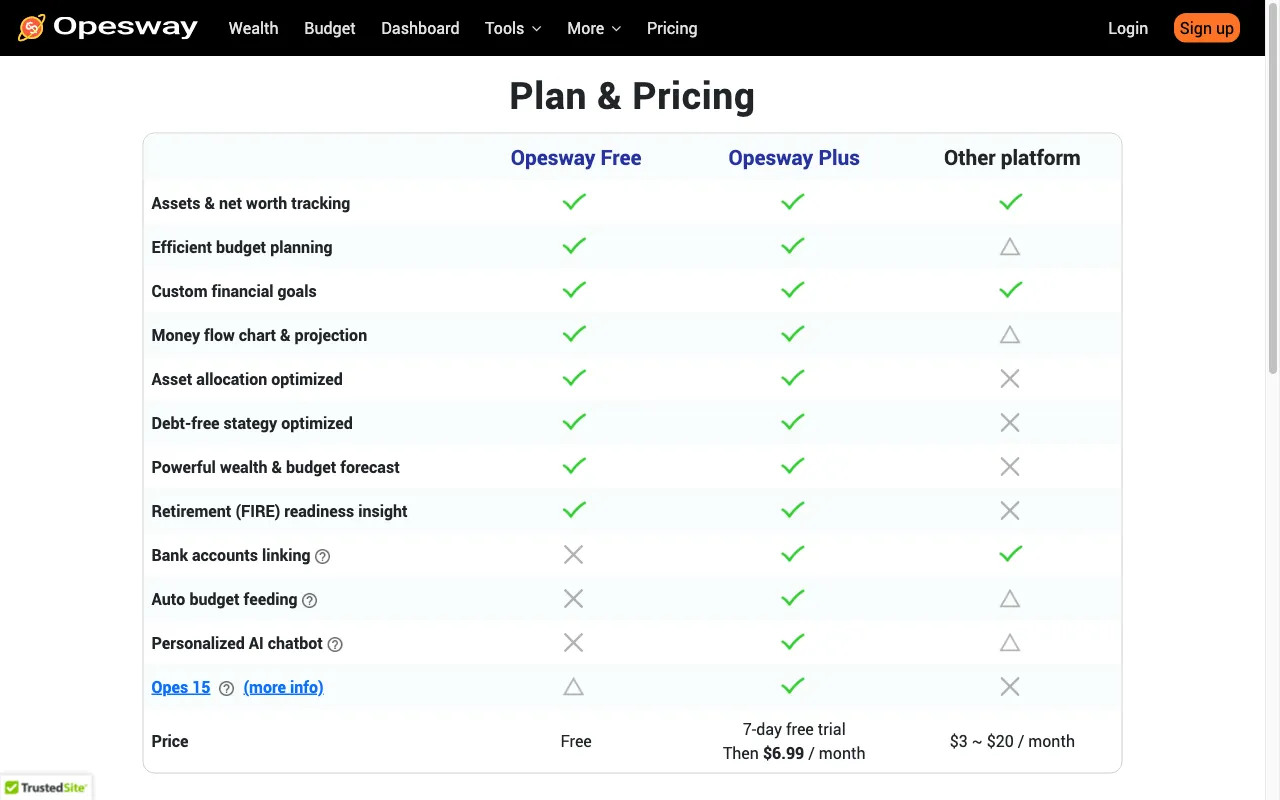This screenshot has width=1280, height=800.
Task: Click Opesway Free cross for Bank accounts linking
Action: click(x=573, y=554)
